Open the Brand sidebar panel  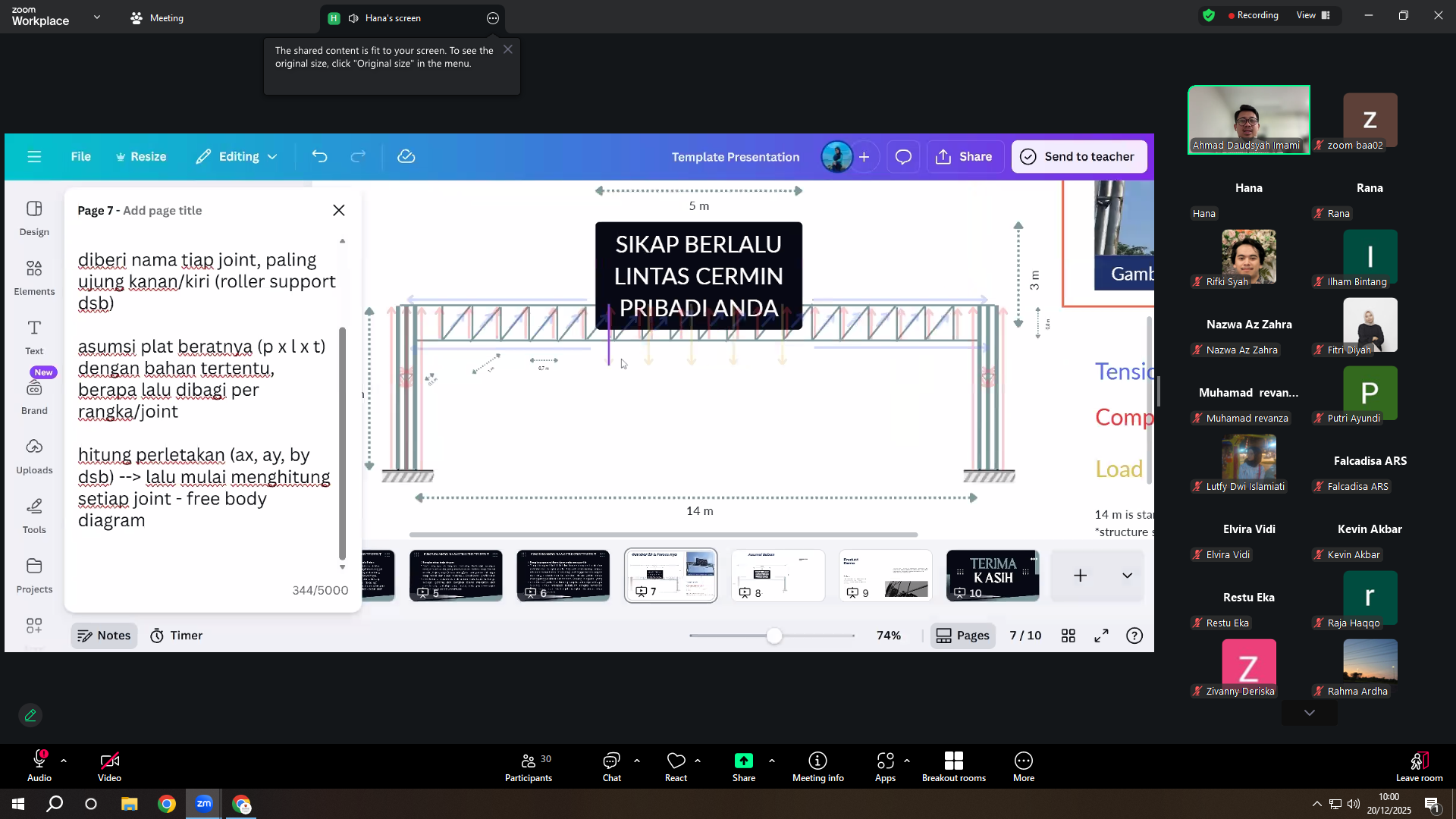[34, 397]
